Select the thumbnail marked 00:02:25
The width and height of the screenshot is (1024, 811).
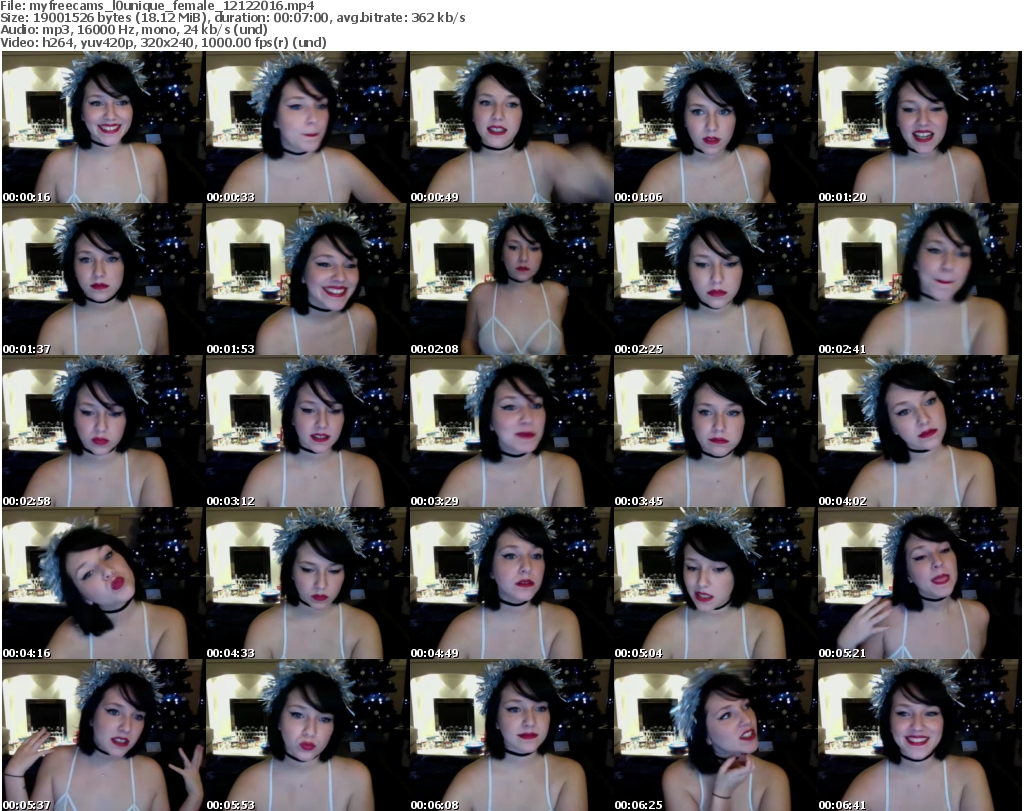(714, 279)
